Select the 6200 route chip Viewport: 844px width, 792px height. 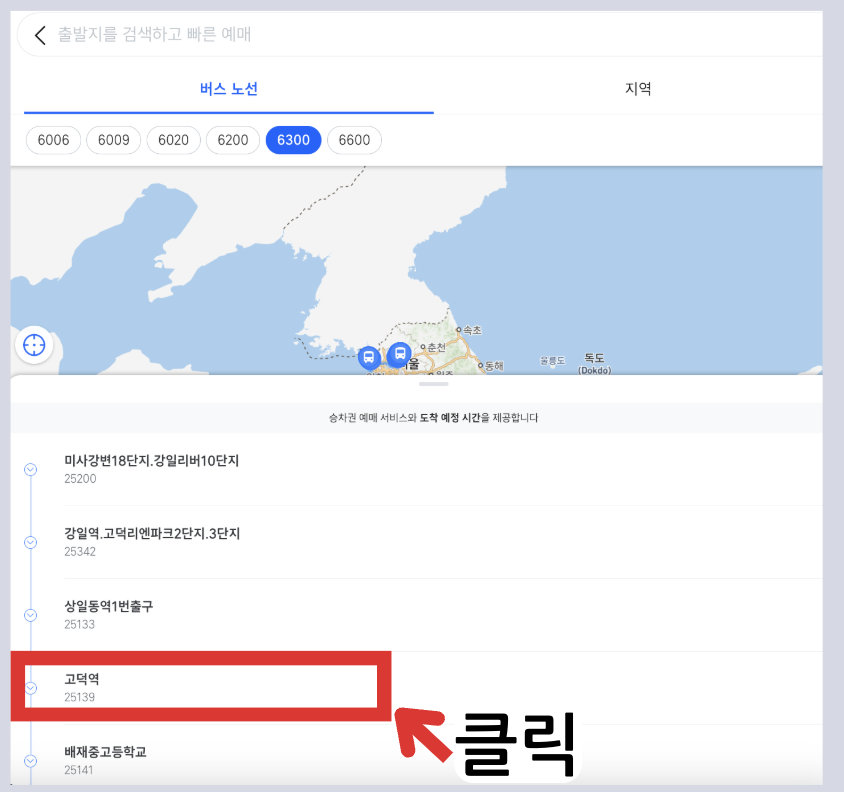(x=233, y=140)
